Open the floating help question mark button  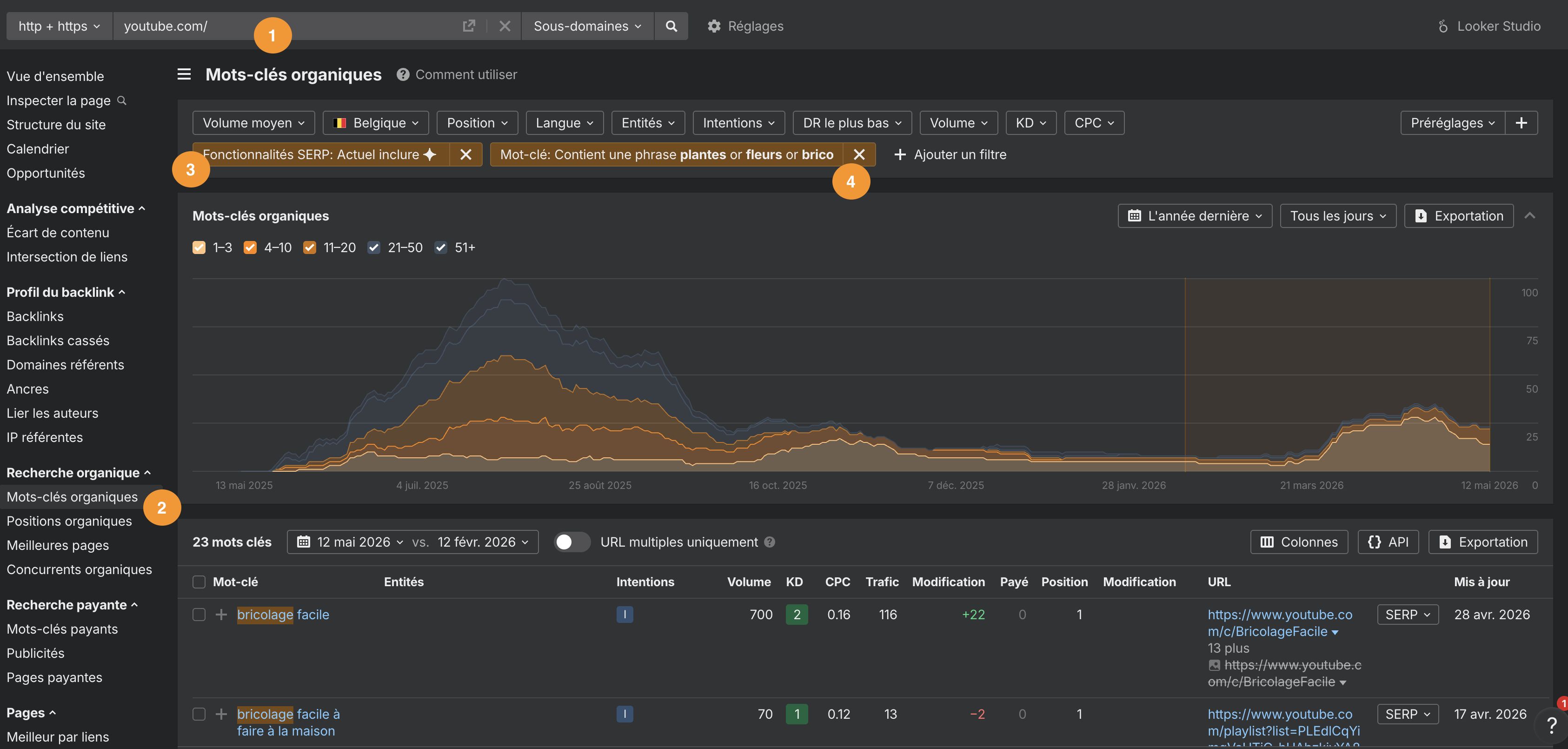pos(1552,725)
